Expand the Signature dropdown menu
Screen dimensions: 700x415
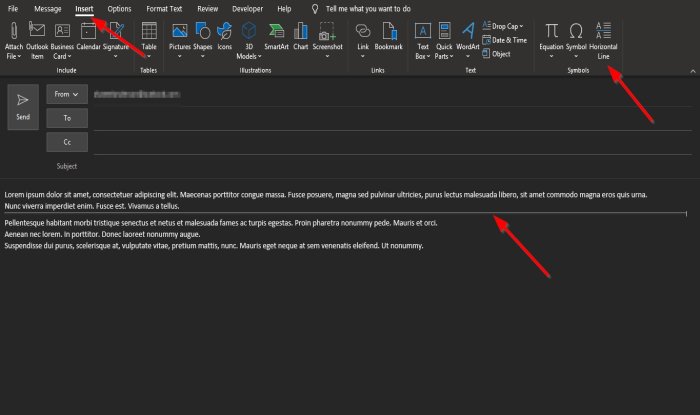click(116, 57)
